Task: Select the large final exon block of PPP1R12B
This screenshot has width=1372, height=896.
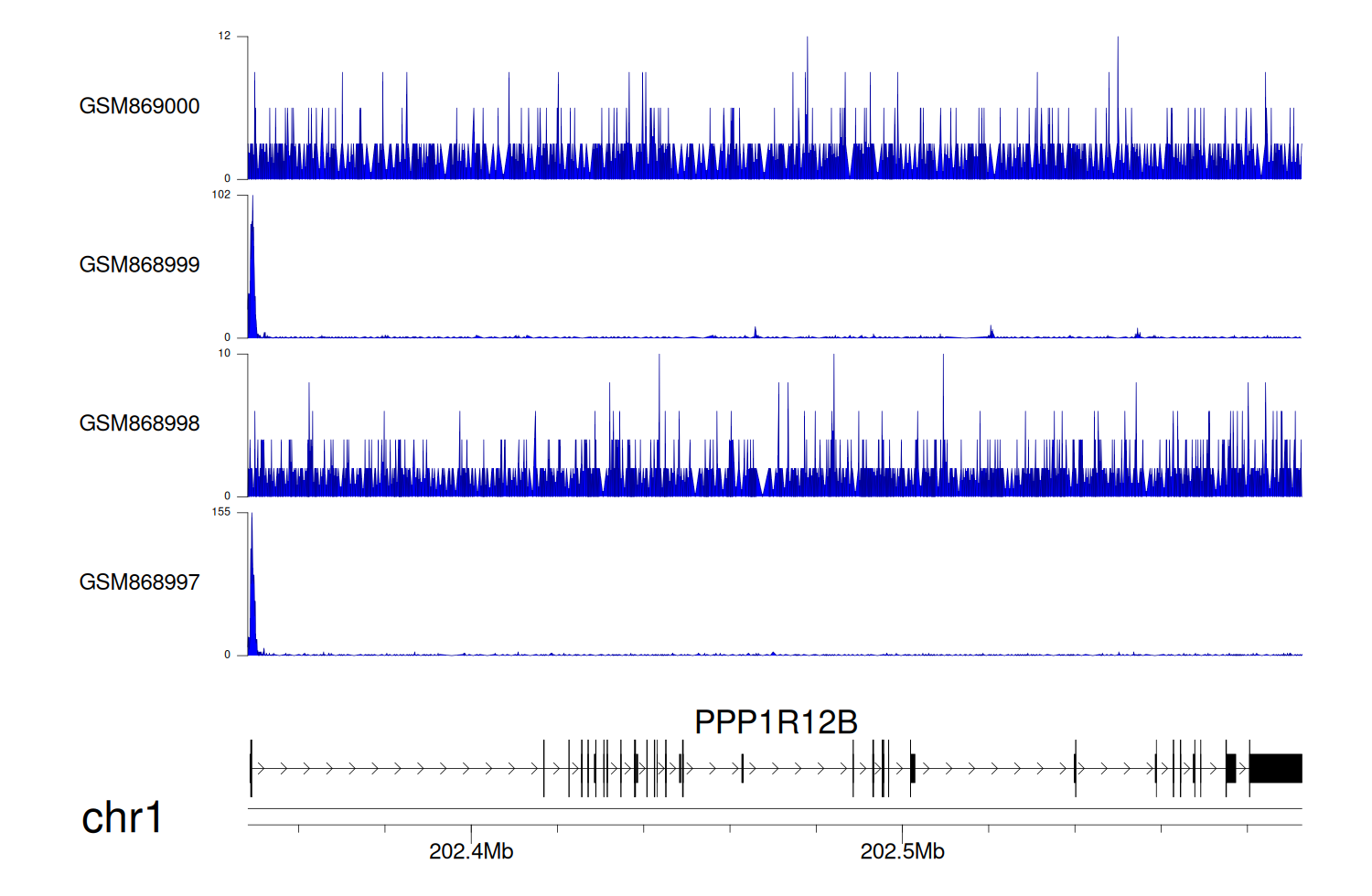Action: pyautogui.click(x=1275, y=768)
